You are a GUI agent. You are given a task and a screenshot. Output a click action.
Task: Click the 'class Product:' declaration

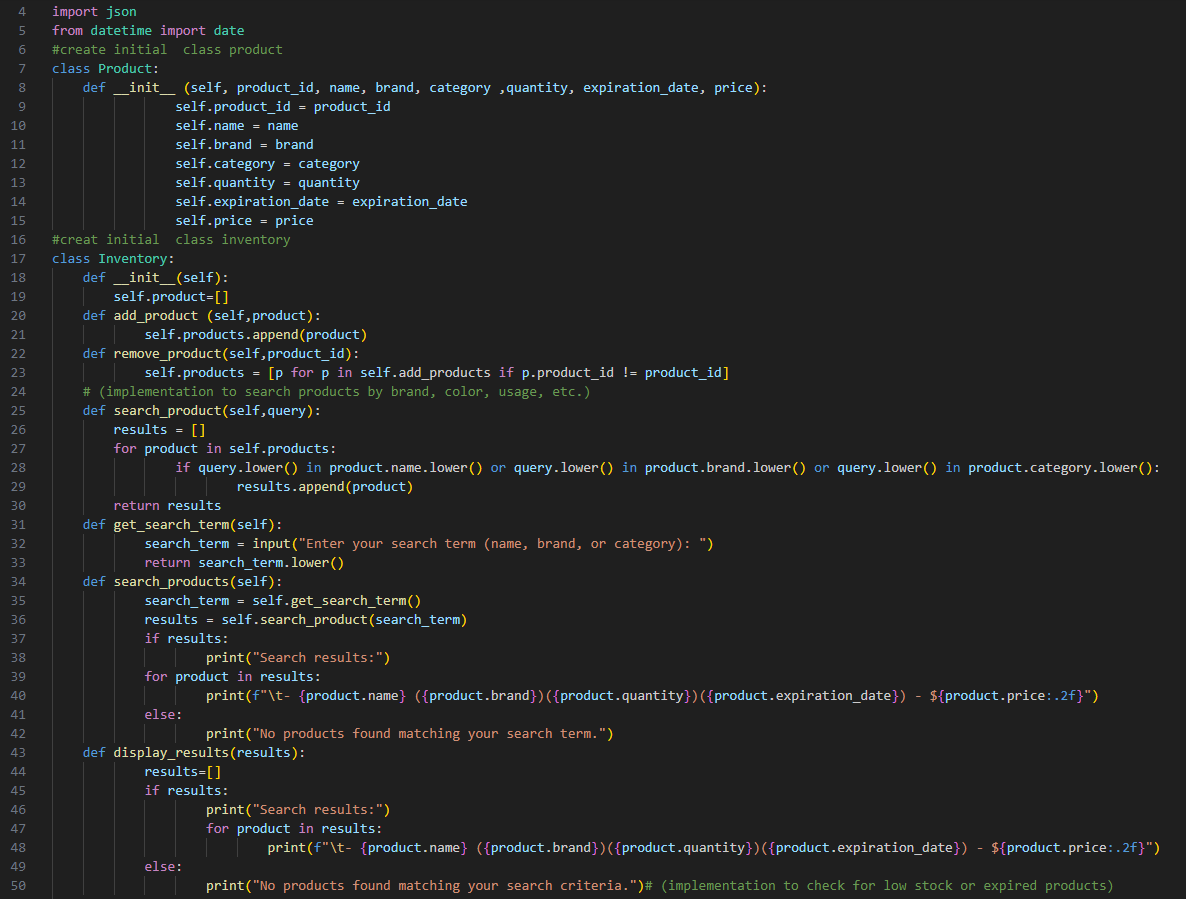click(105, 68)
